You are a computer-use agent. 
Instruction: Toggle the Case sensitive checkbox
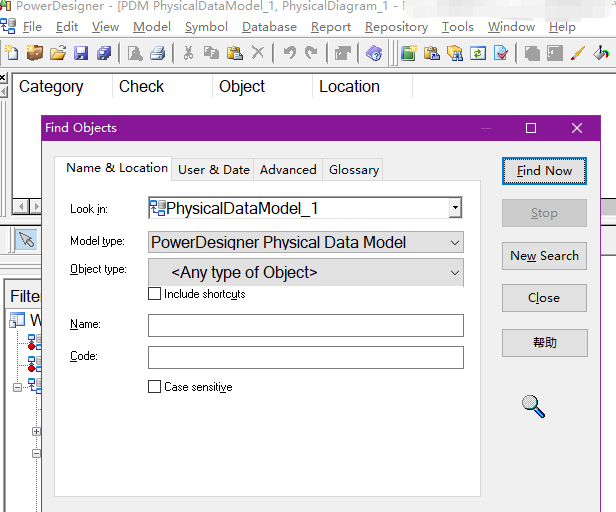[x=154, y=387]
